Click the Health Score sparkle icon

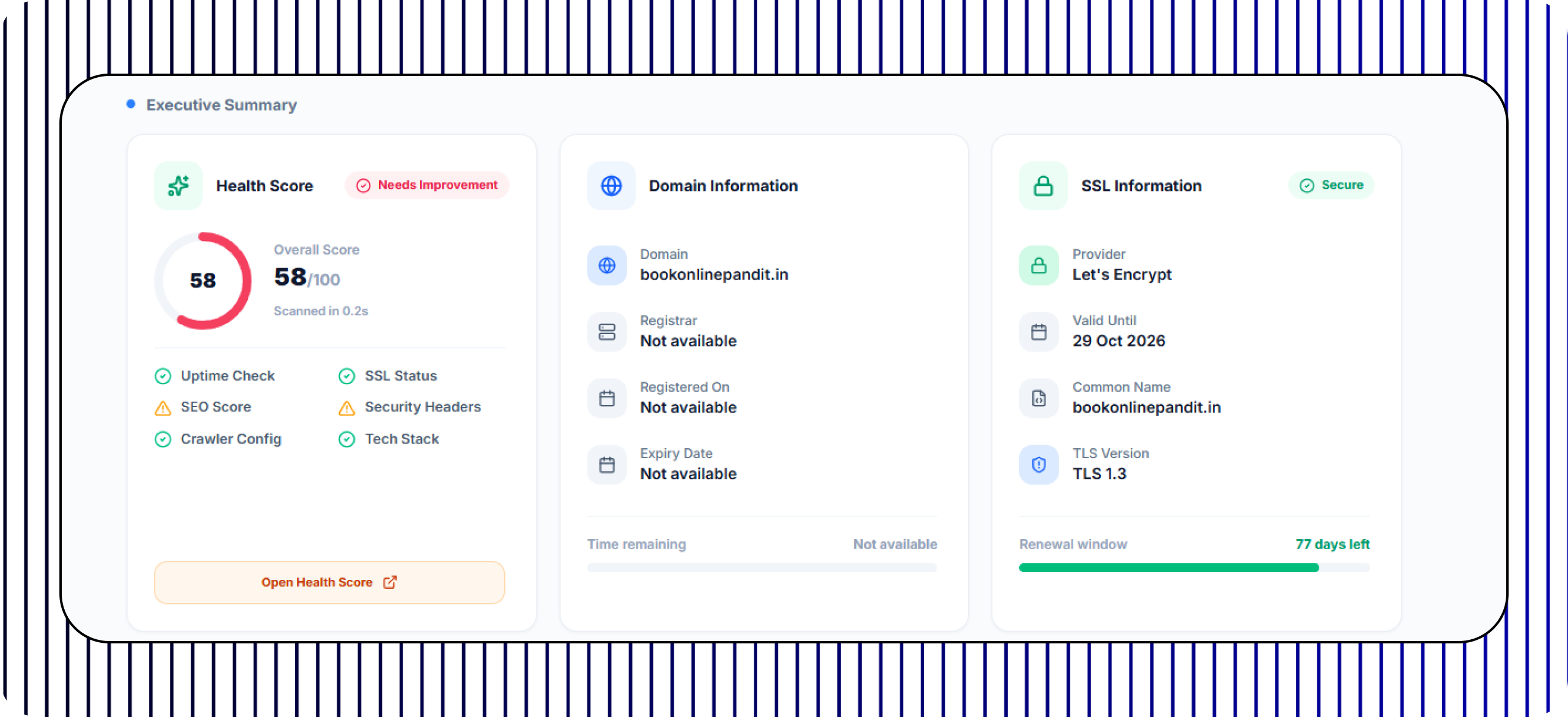(x=178, y=186)
